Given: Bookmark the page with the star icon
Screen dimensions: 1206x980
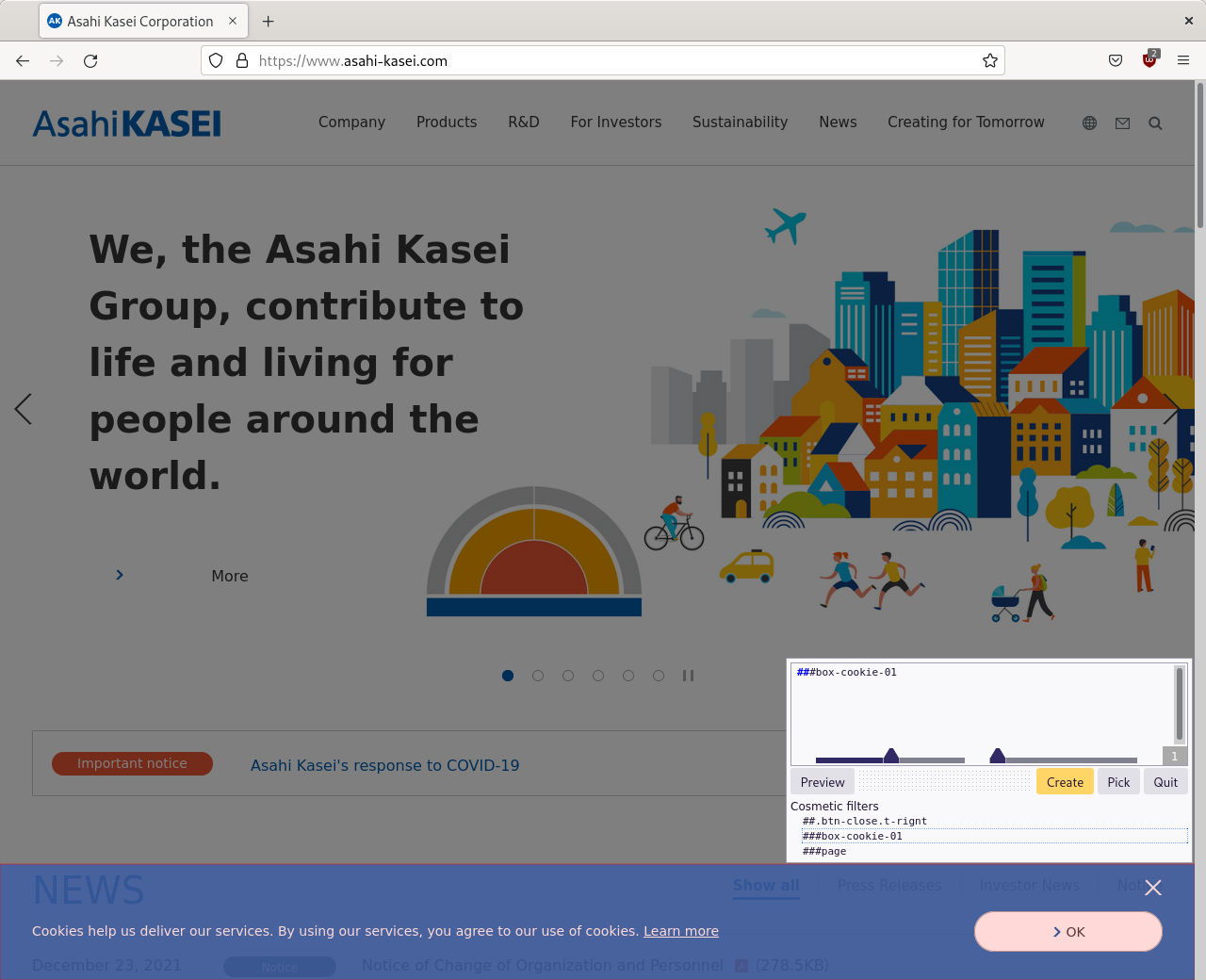Looking at the screenshot, I should pyautogui.click(x=989, y=60).
